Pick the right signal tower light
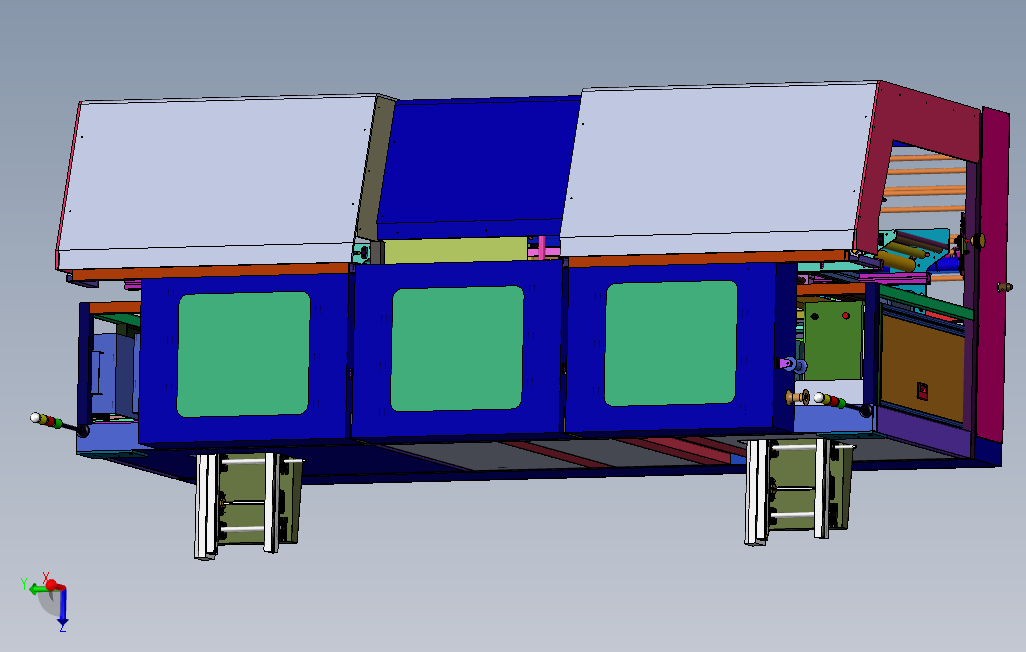The image size is (1026, 652). 844,404
